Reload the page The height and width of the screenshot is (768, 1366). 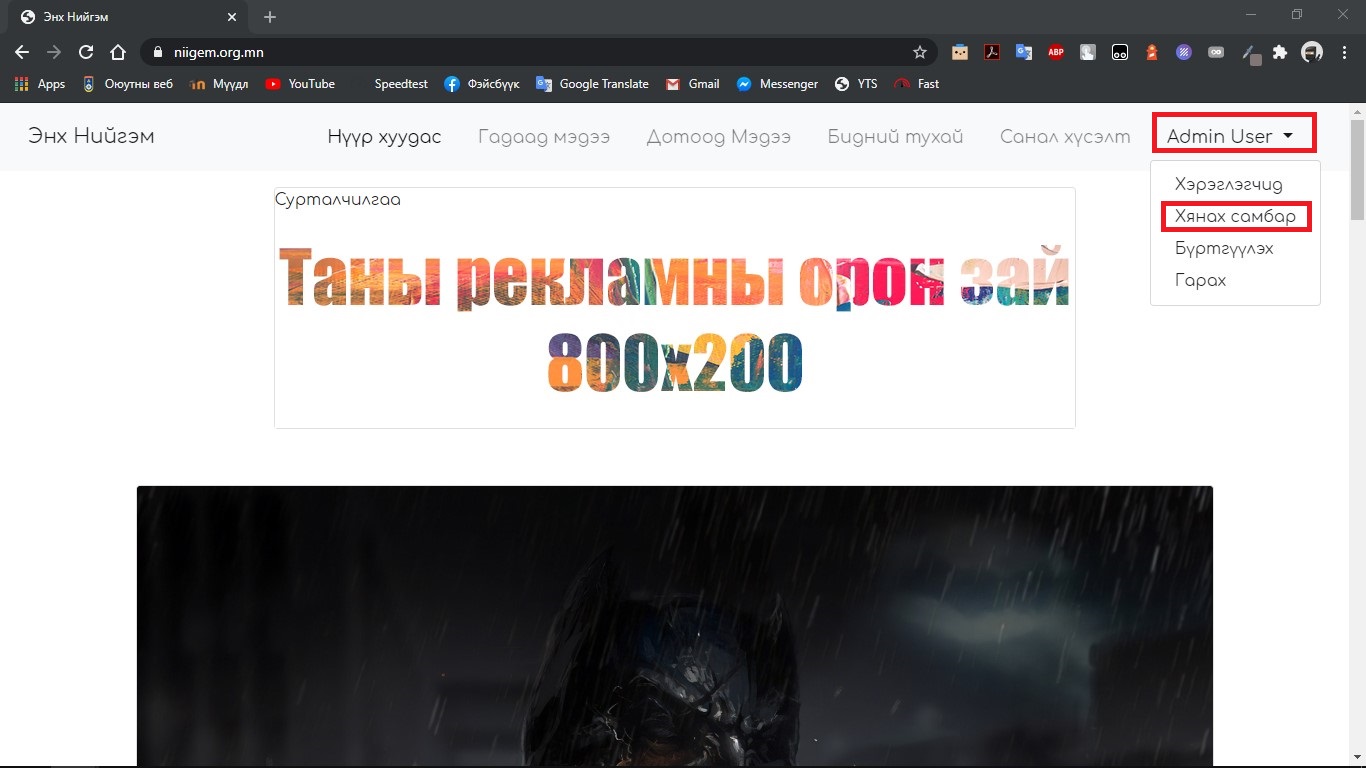pyautogui.click(x=86, y=52)
